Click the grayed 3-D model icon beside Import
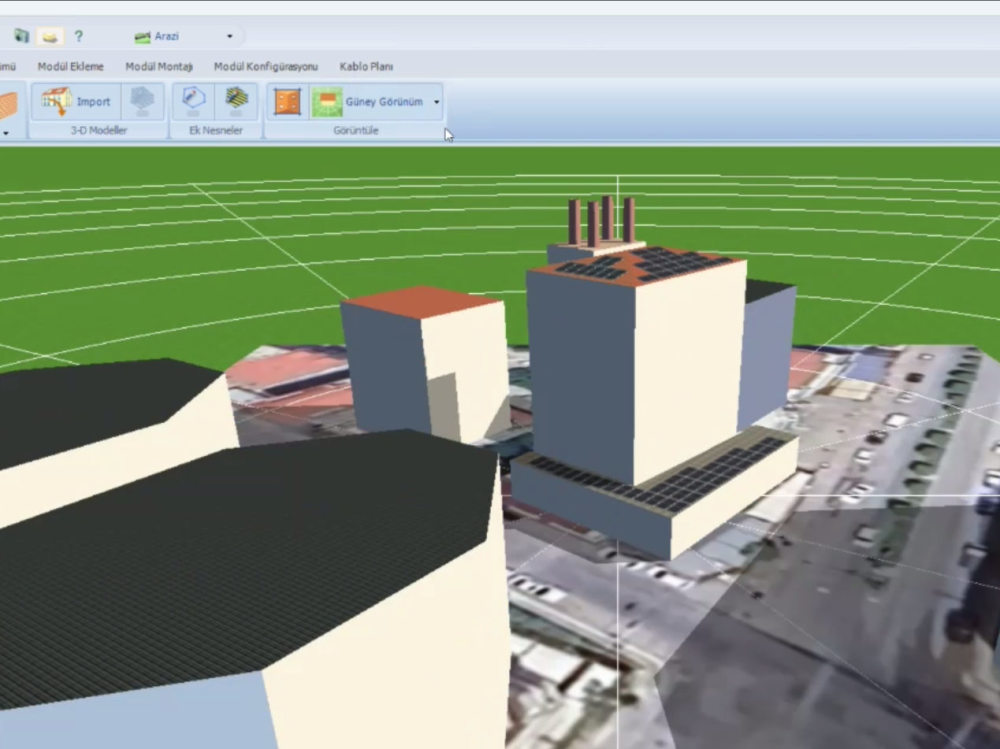 [139, 101]
